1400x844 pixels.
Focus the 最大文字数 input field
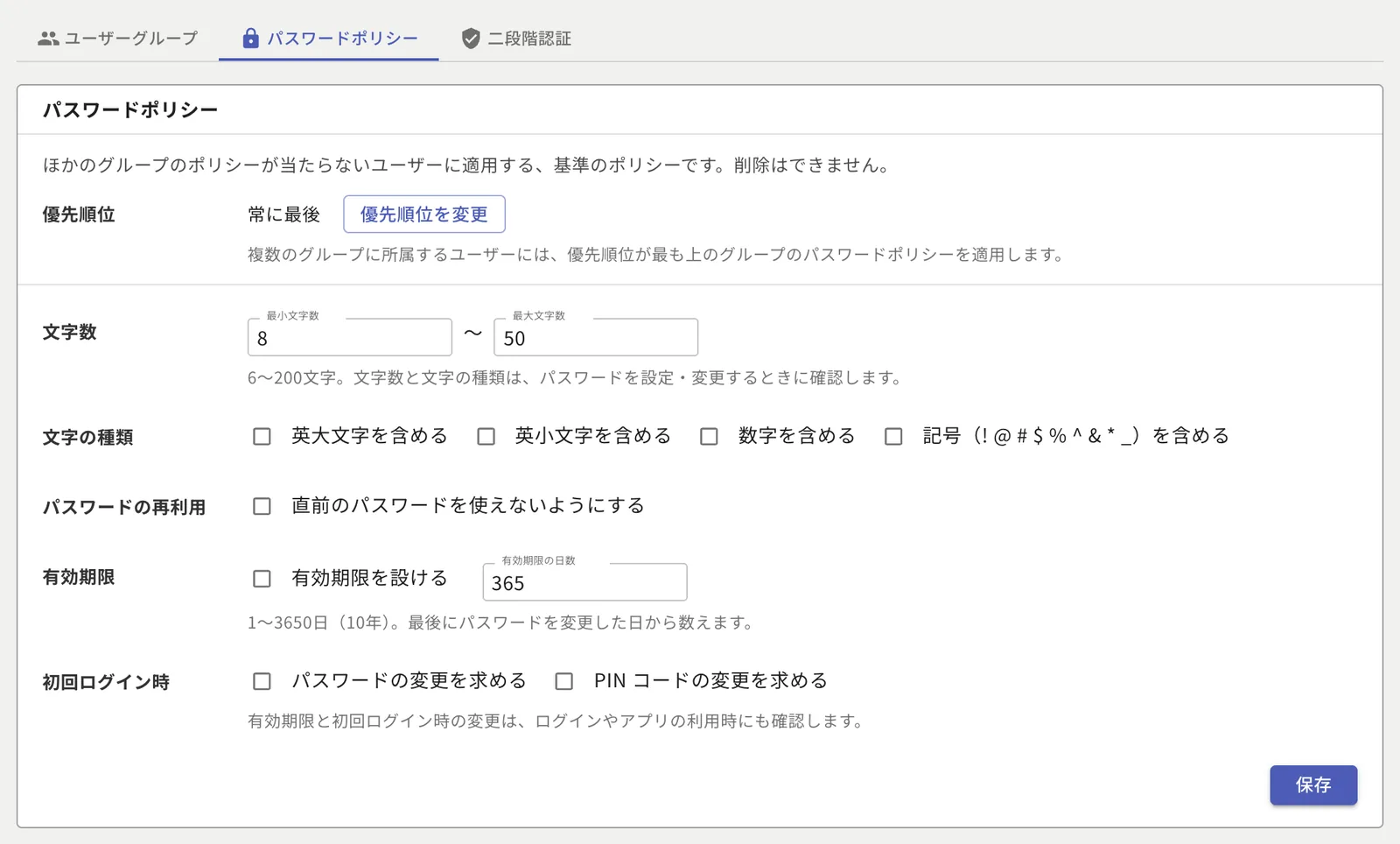[596, 338]
